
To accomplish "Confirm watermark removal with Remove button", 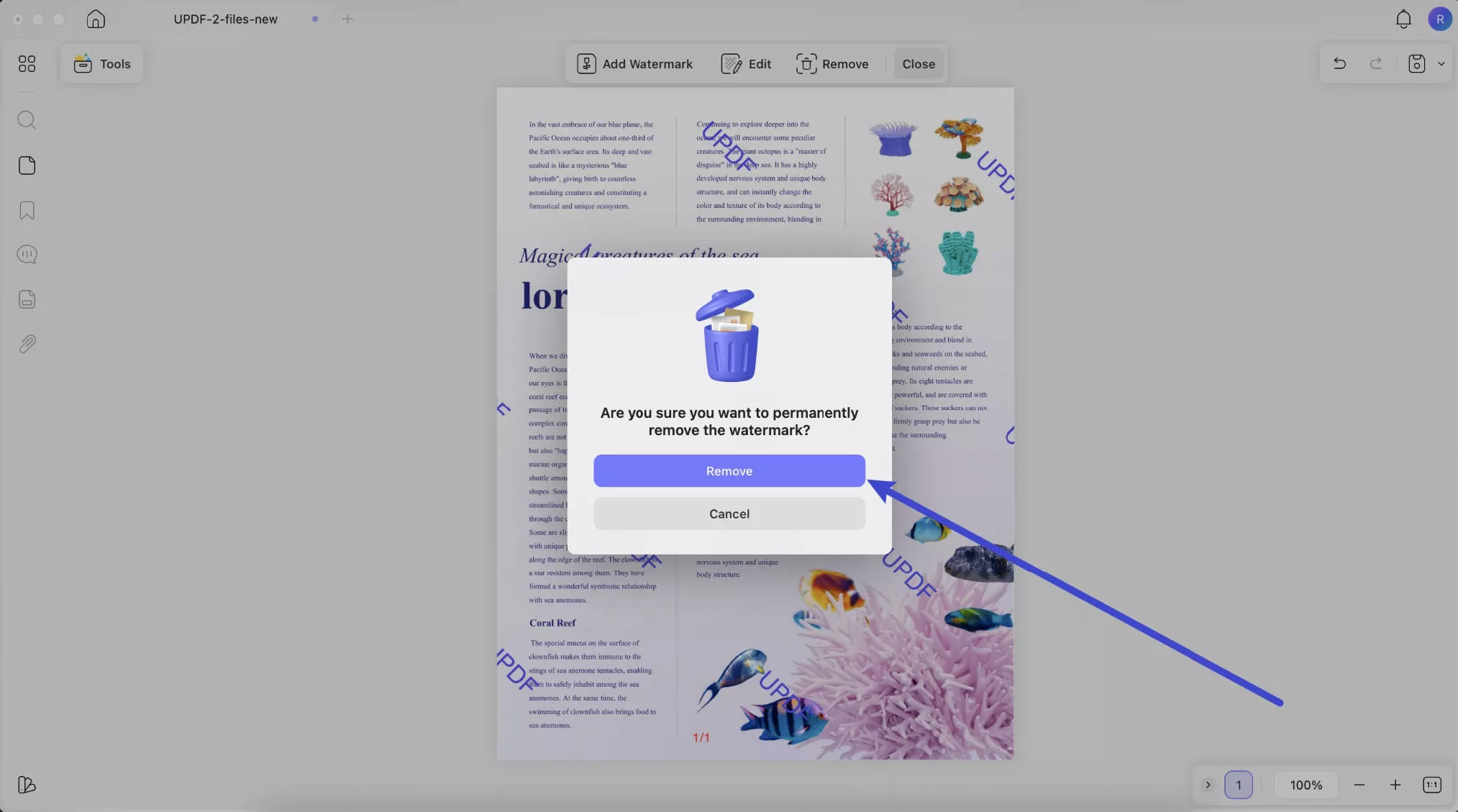I will pyautogui.click(x=729, y=471).
